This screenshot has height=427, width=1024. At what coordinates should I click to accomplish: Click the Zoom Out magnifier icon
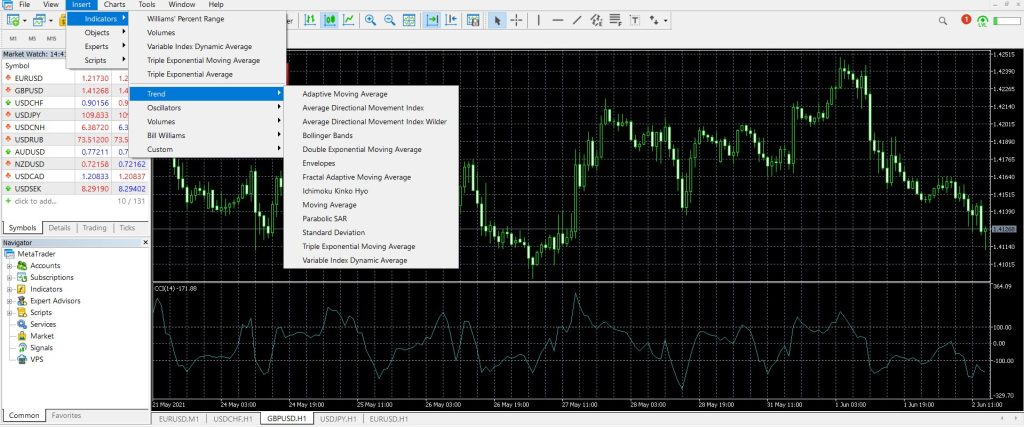point(390,20)
